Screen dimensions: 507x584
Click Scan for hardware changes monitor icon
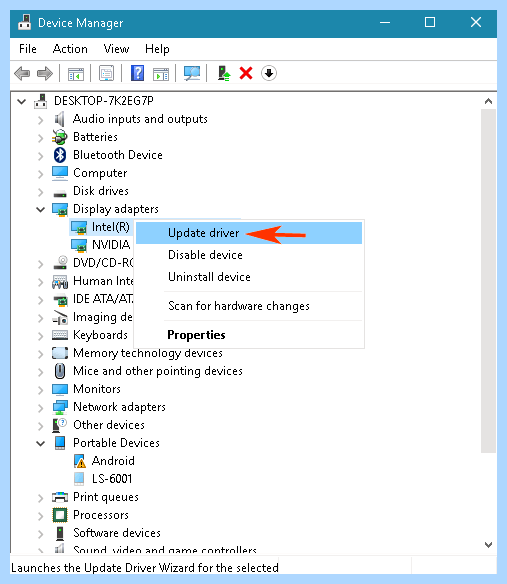tap(192, 73)
